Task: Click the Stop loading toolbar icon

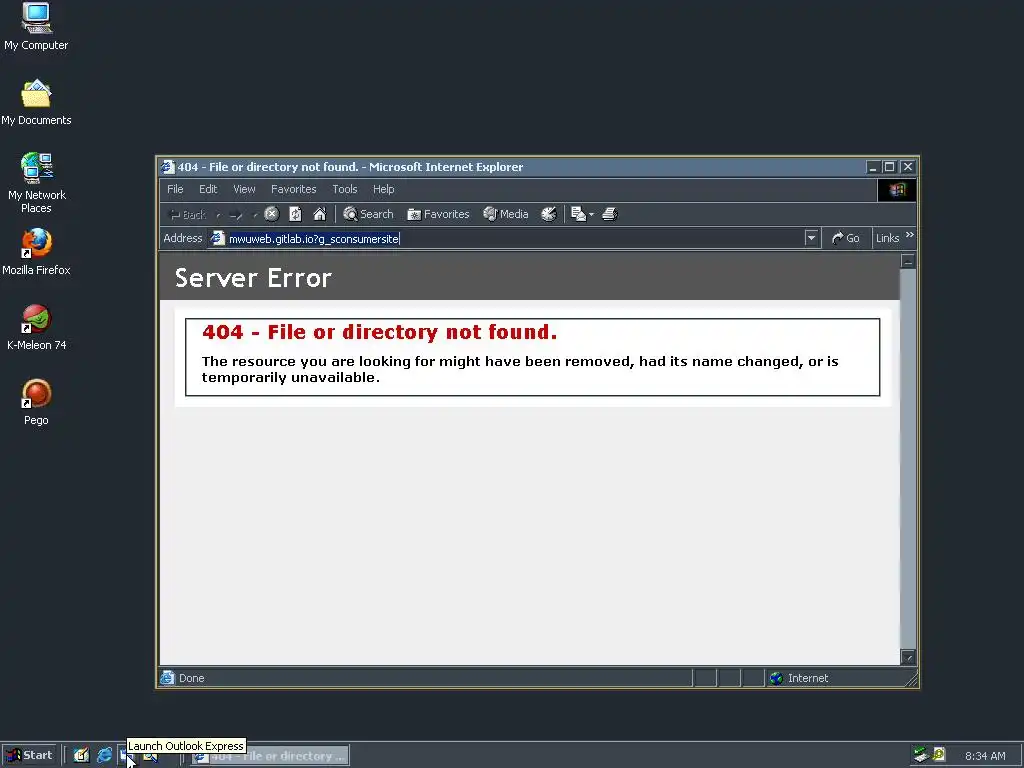Action: coord(272,214)
